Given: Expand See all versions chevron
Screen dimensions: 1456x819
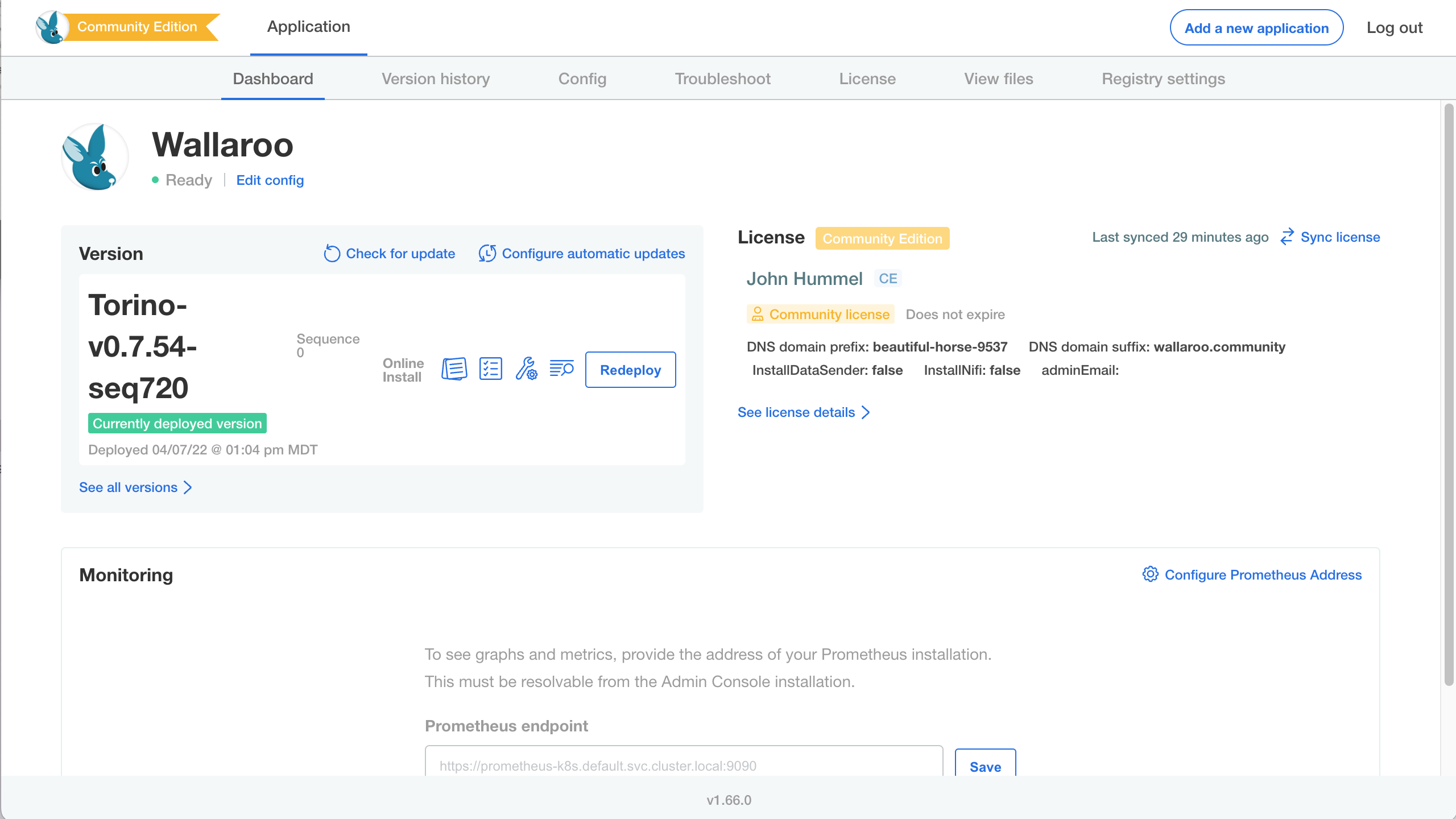Looking at the screenshot, I should pos(188,487).
